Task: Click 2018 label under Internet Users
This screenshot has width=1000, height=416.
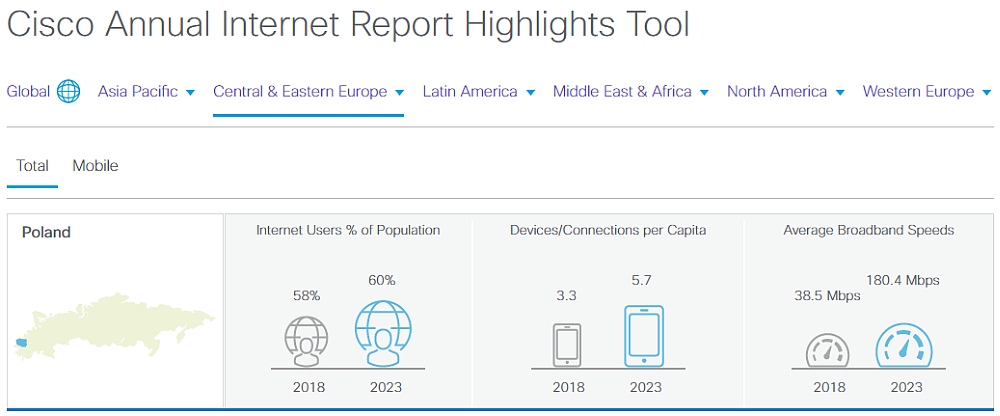Action: coord(309,387)
